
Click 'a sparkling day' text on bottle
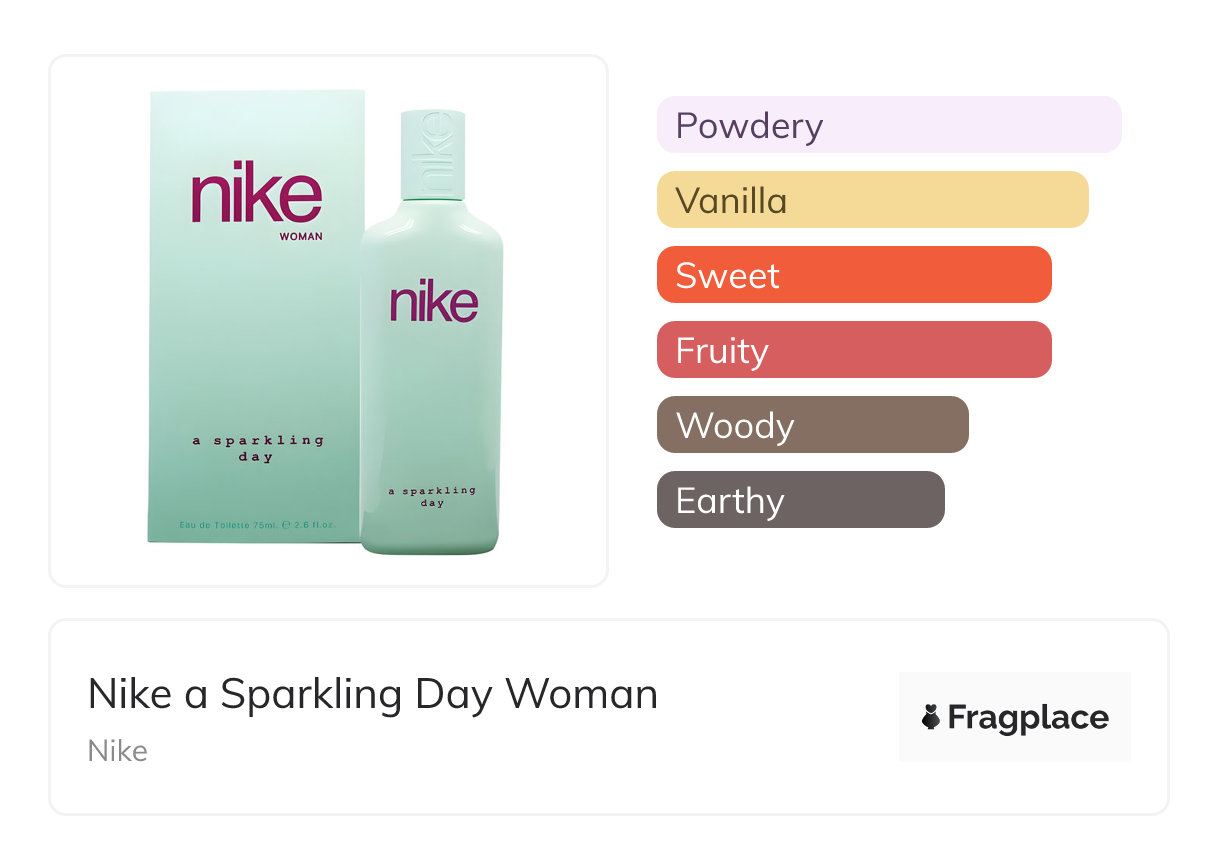tap(432, 497)
